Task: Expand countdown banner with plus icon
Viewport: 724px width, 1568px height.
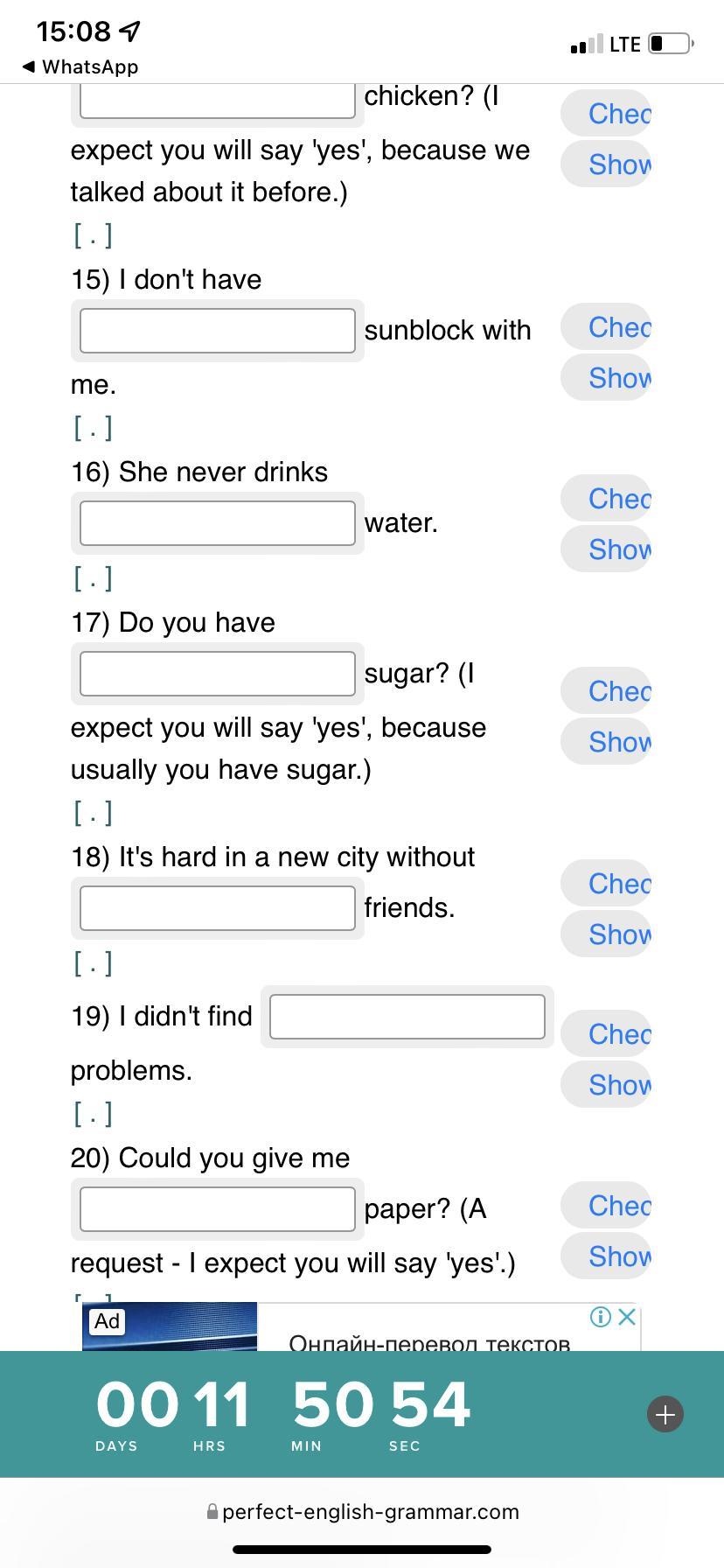Action: pos(665,1414)
